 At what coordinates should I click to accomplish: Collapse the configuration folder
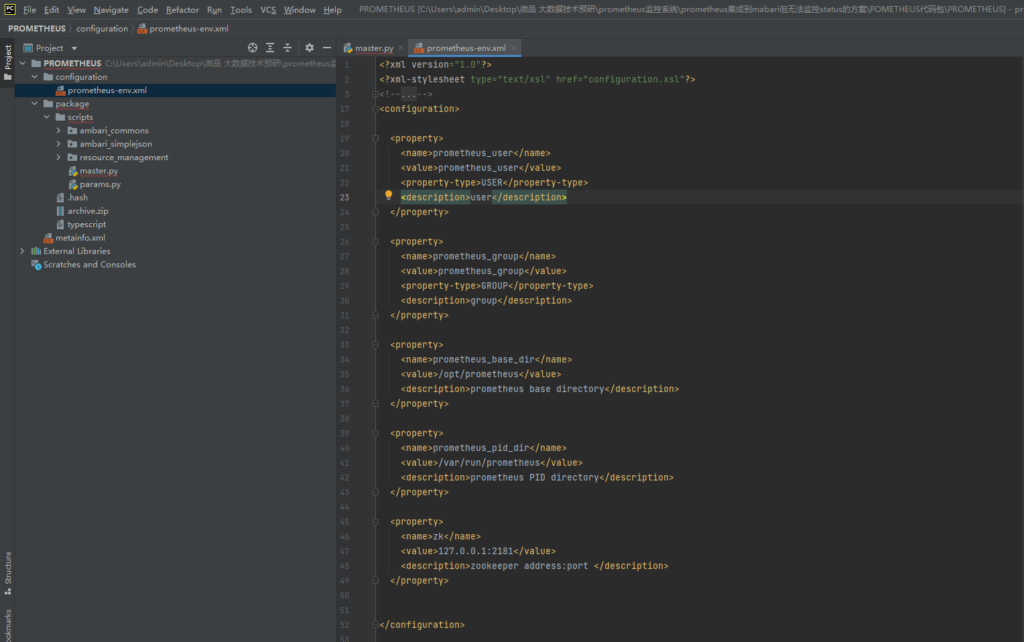(x=35, y=77)
